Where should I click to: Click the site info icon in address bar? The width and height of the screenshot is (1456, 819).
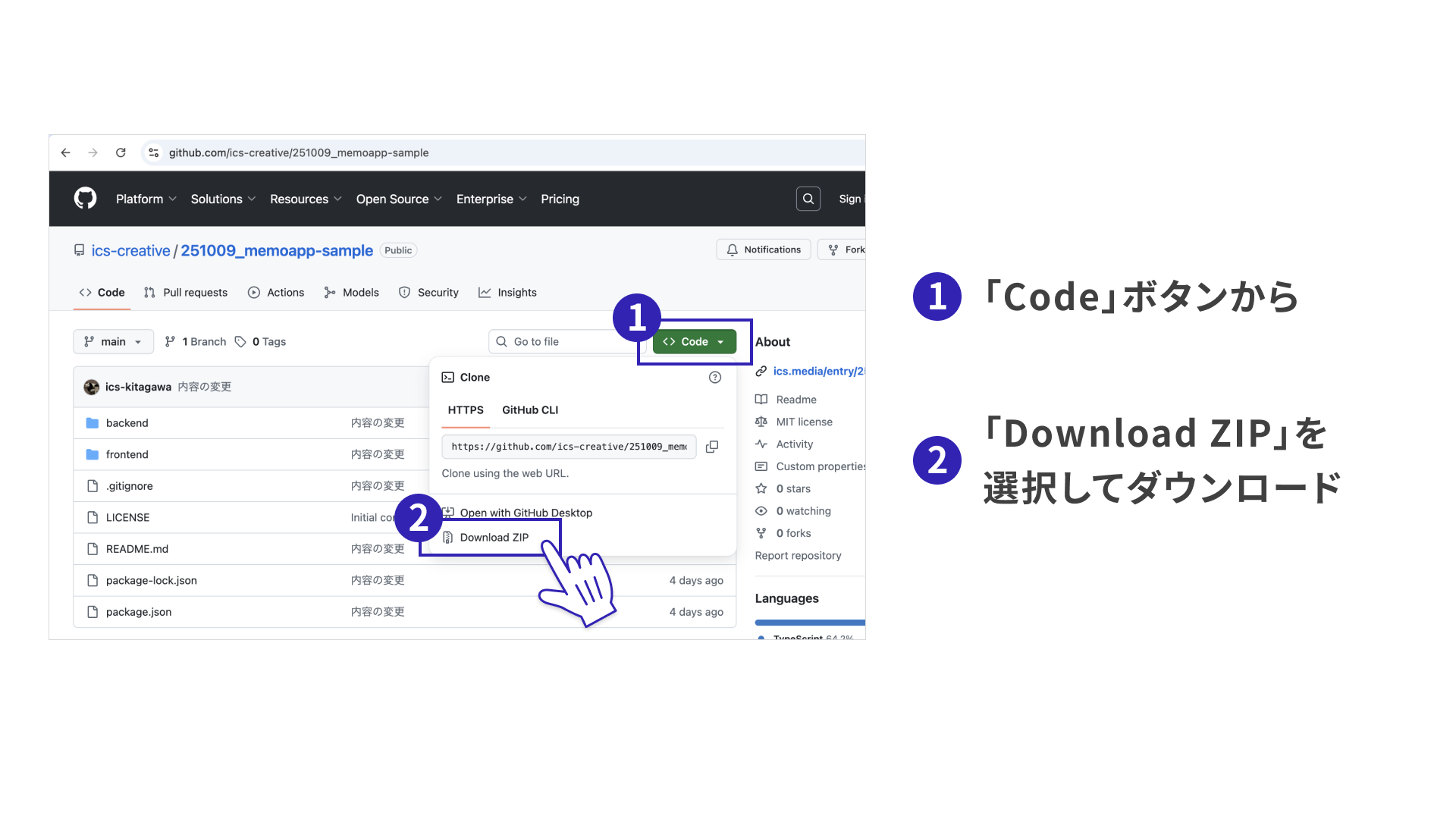pyautogui.click(x=154, y=152)
